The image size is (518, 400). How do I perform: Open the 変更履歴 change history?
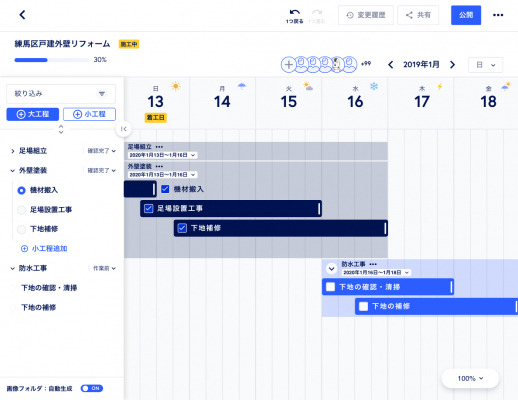366,15
